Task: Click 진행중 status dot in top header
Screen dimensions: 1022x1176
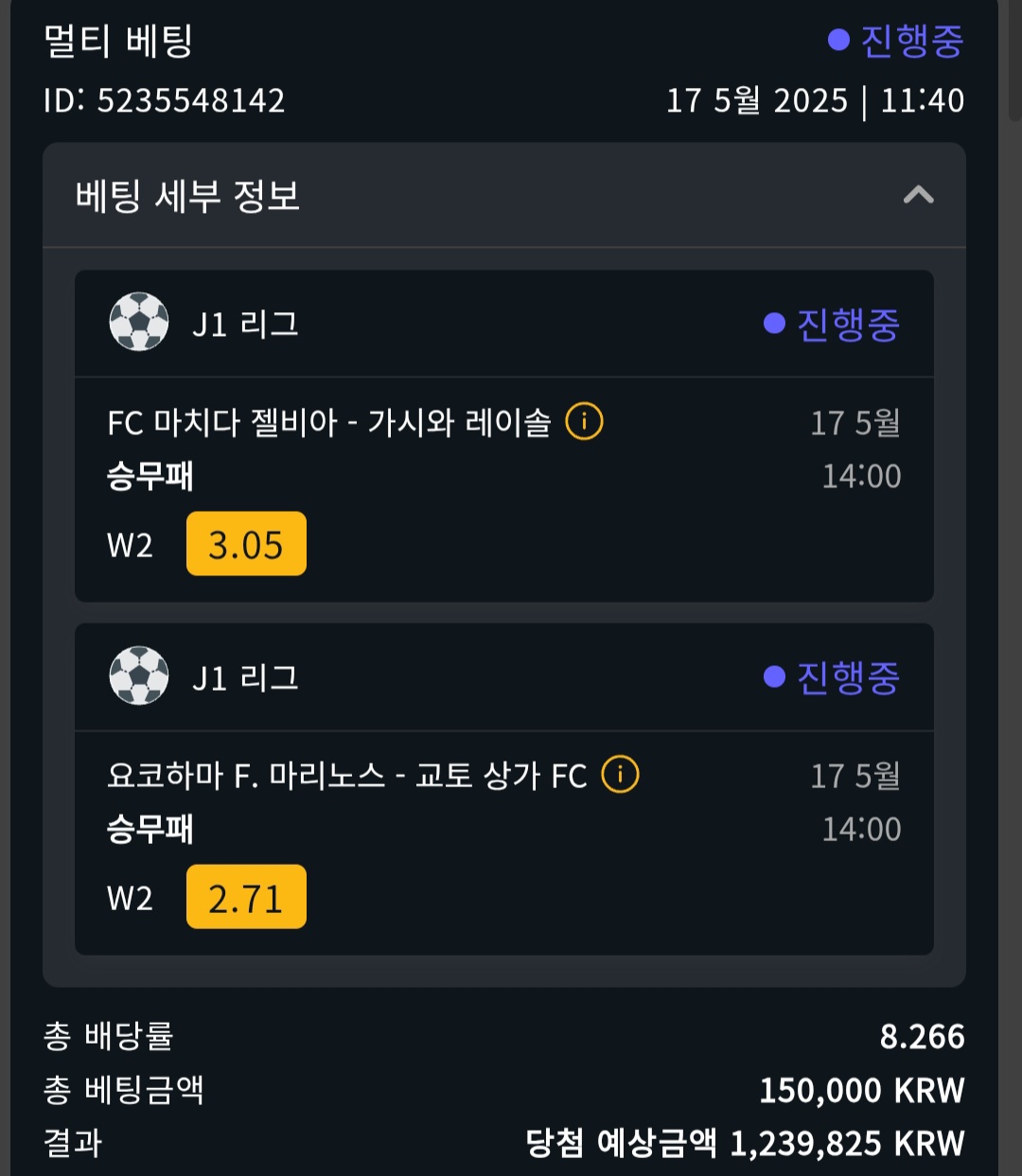Action: pyautogui.click(x=837, y=40)
